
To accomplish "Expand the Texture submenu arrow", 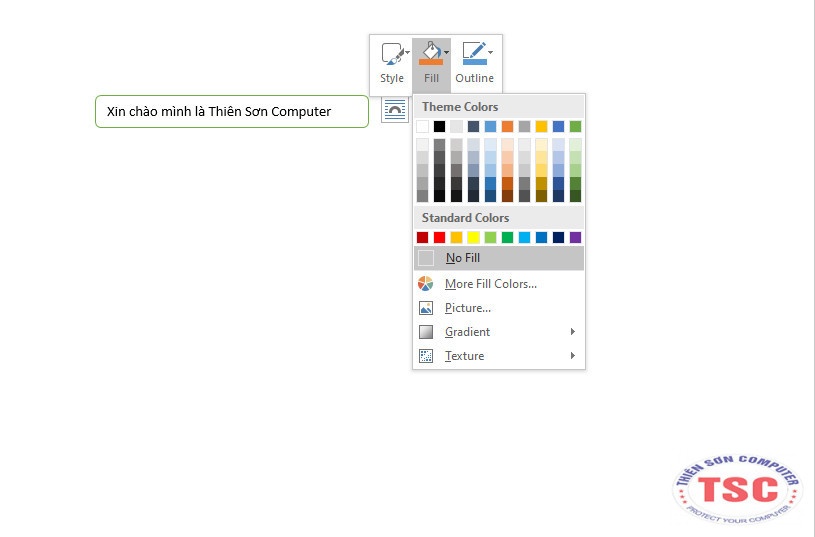I will coord(573,356).
